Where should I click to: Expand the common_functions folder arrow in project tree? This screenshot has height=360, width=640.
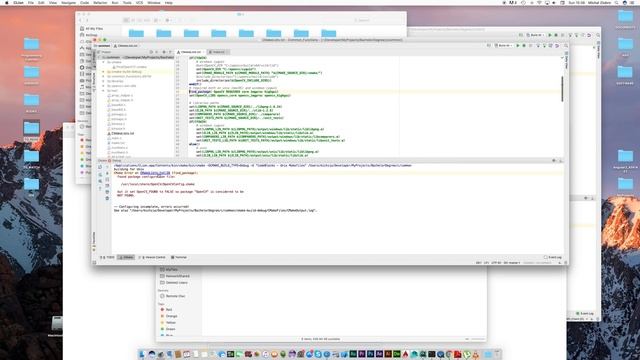point(103,76)
